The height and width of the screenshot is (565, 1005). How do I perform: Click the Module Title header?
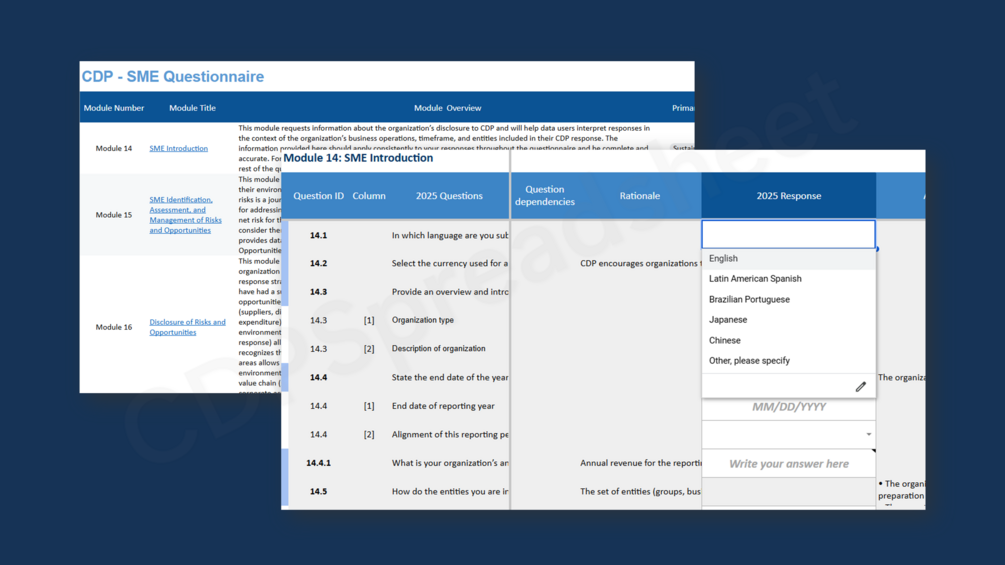pos(192,108)
